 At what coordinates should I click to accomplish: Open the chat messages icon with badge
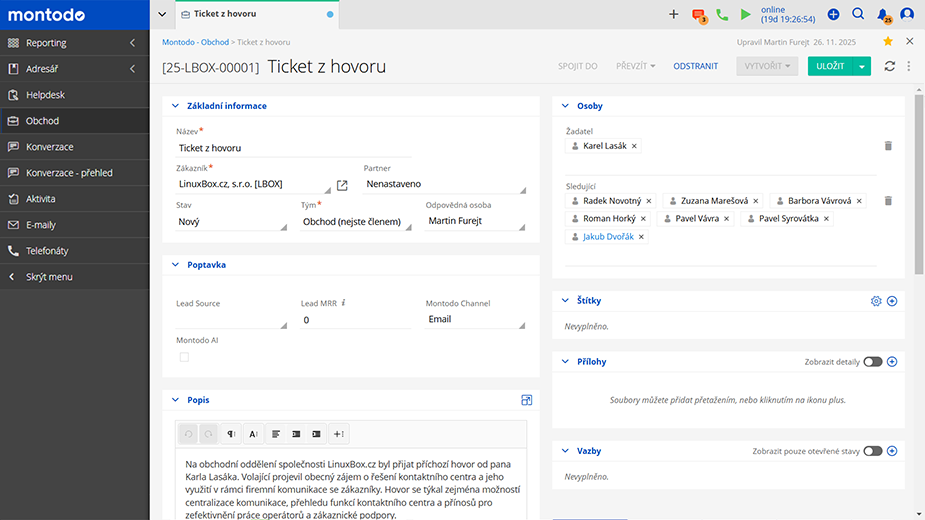699,15
